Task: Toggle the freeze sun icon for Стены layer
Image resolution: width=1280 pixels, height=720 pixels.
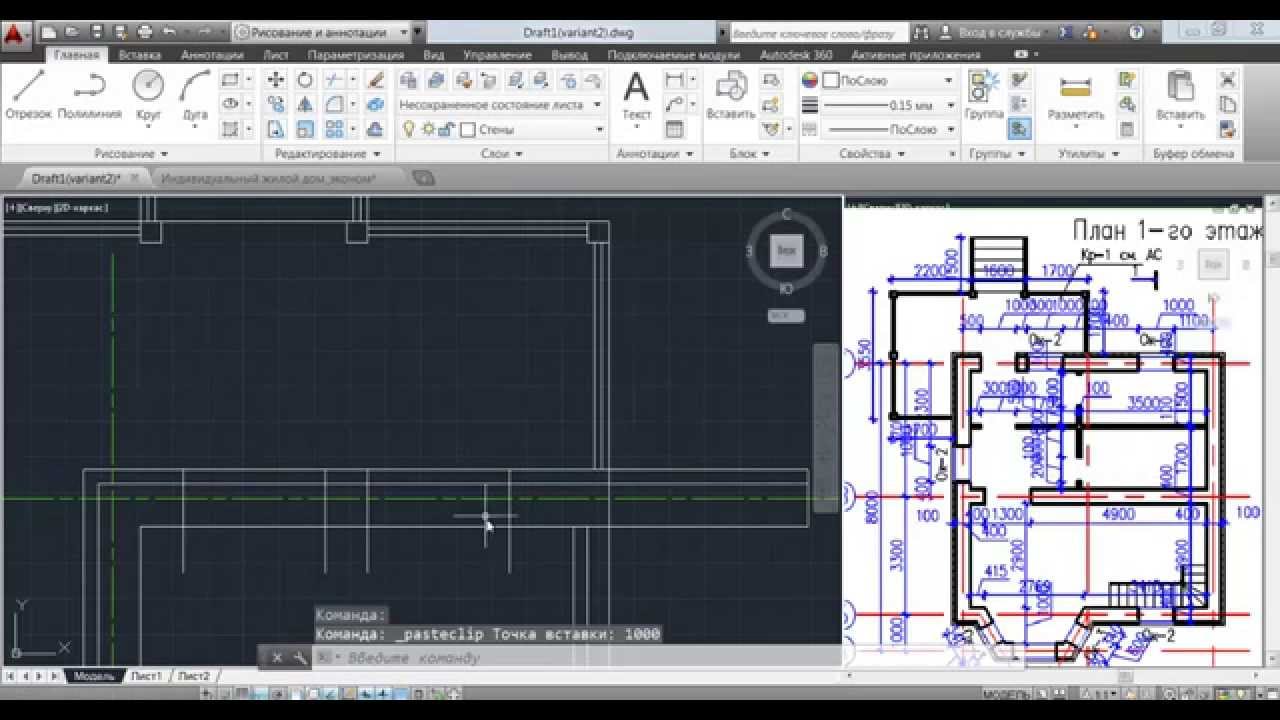Action: pyautogui.click(x=428, y=129)
